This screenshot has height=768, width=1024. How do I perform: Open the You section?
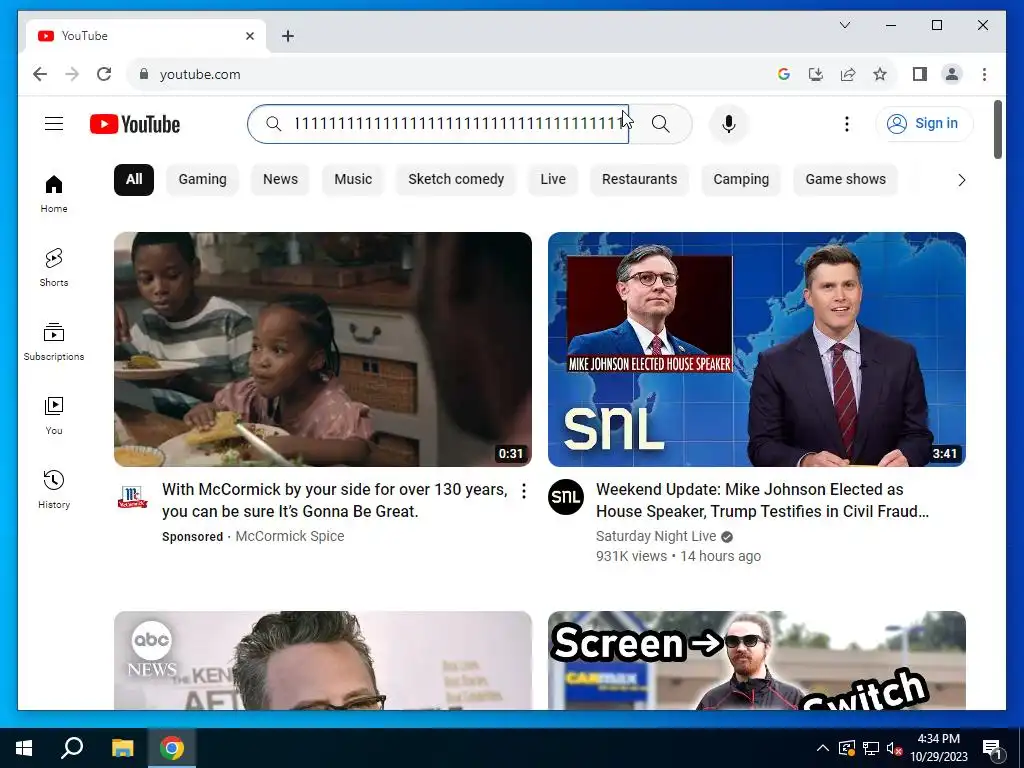[x=54, y=415]
